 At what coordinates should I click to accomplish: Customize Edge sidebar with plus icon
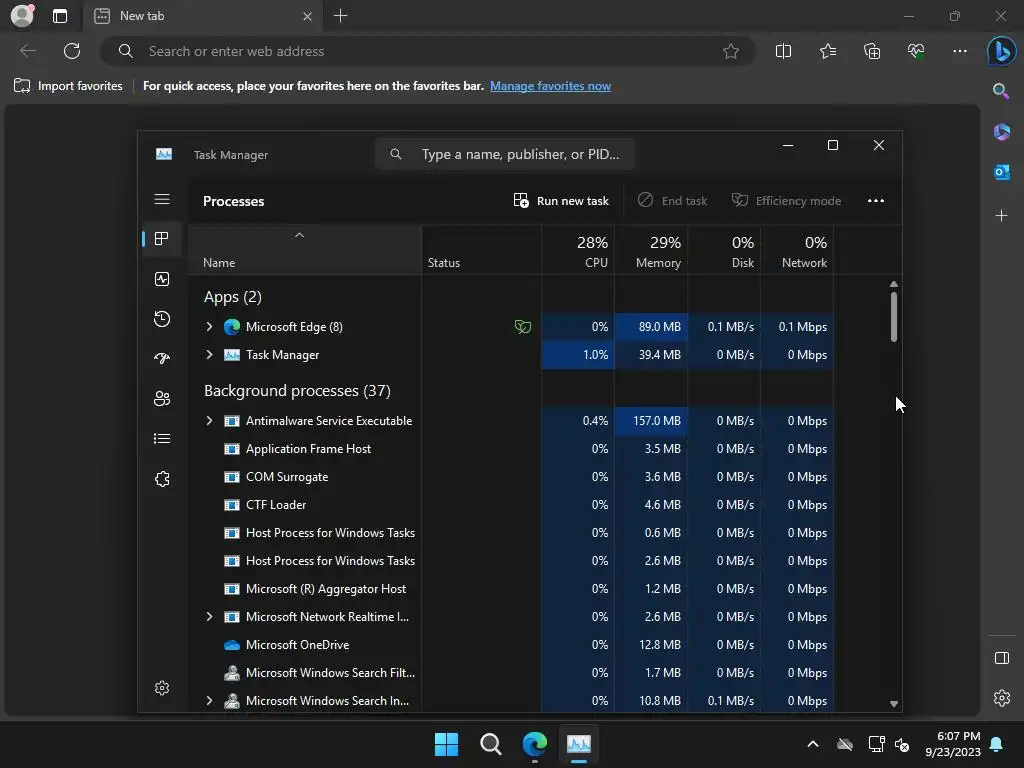click(x=1001, y=215)
